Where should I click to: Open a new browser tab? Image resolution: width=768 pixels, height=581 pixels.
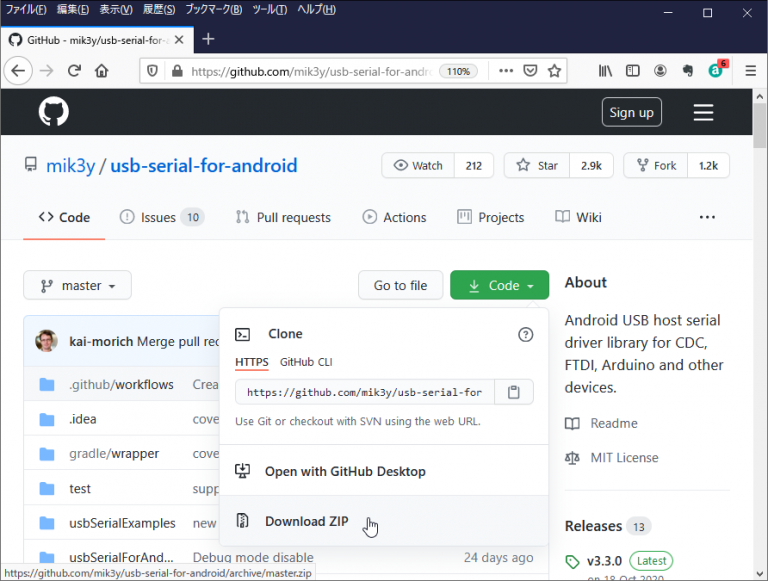click(x=208, y=39)
